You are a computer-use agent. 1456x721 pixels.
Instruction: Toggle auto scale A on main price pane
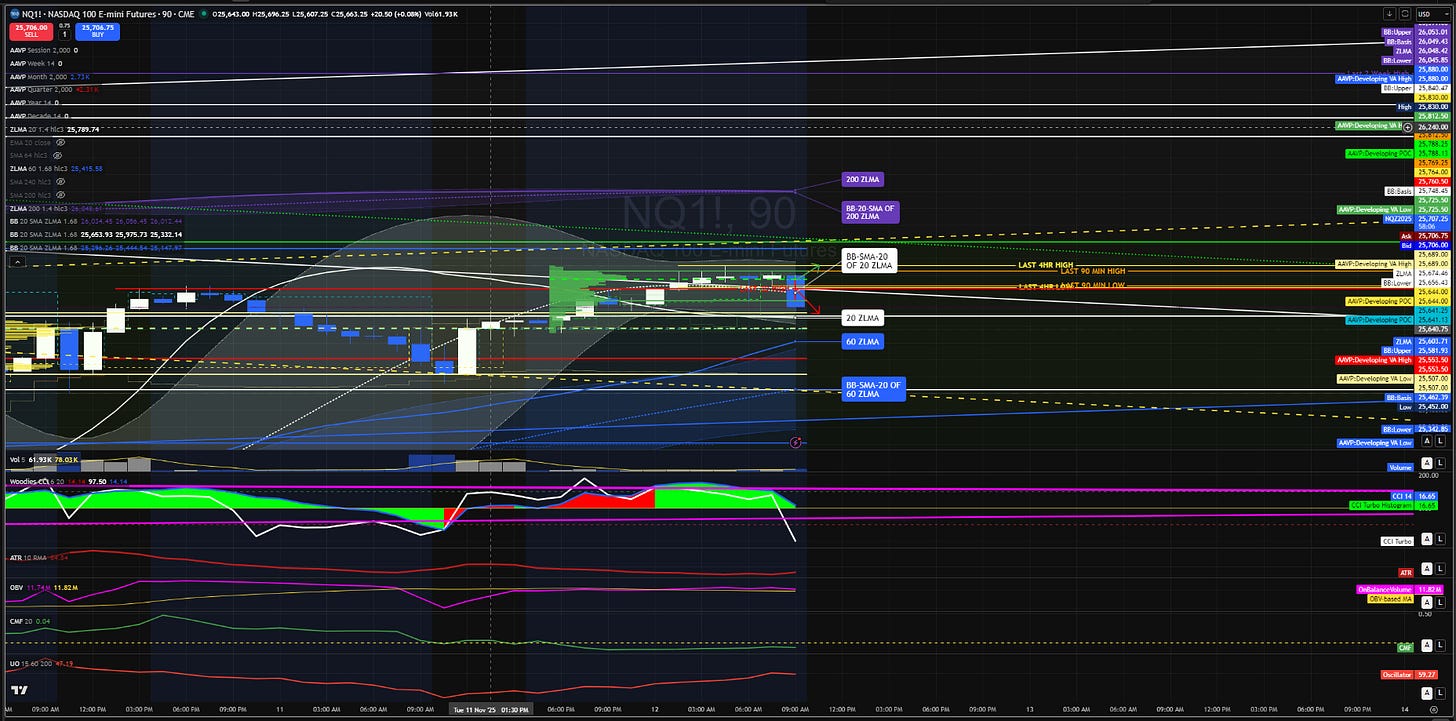coord(1426,441)
